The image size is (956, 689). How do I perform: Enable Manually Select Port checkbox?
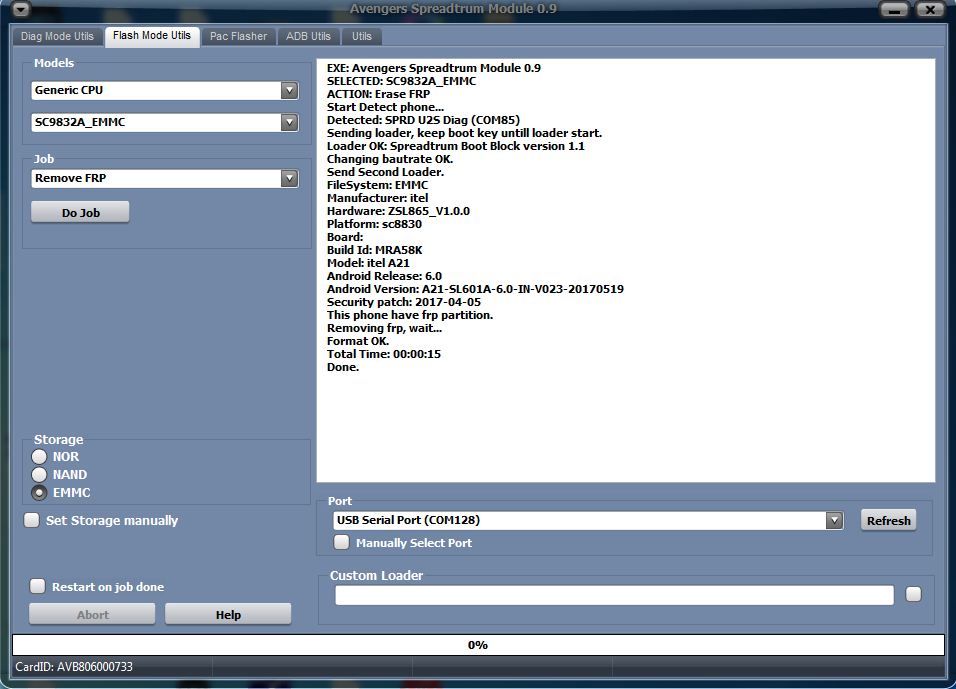click(341, 542)
